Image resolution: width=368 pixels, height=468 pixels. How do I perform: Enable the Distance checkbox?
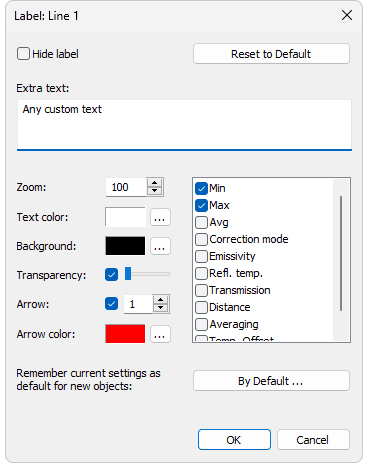click(x=201, y=307)
